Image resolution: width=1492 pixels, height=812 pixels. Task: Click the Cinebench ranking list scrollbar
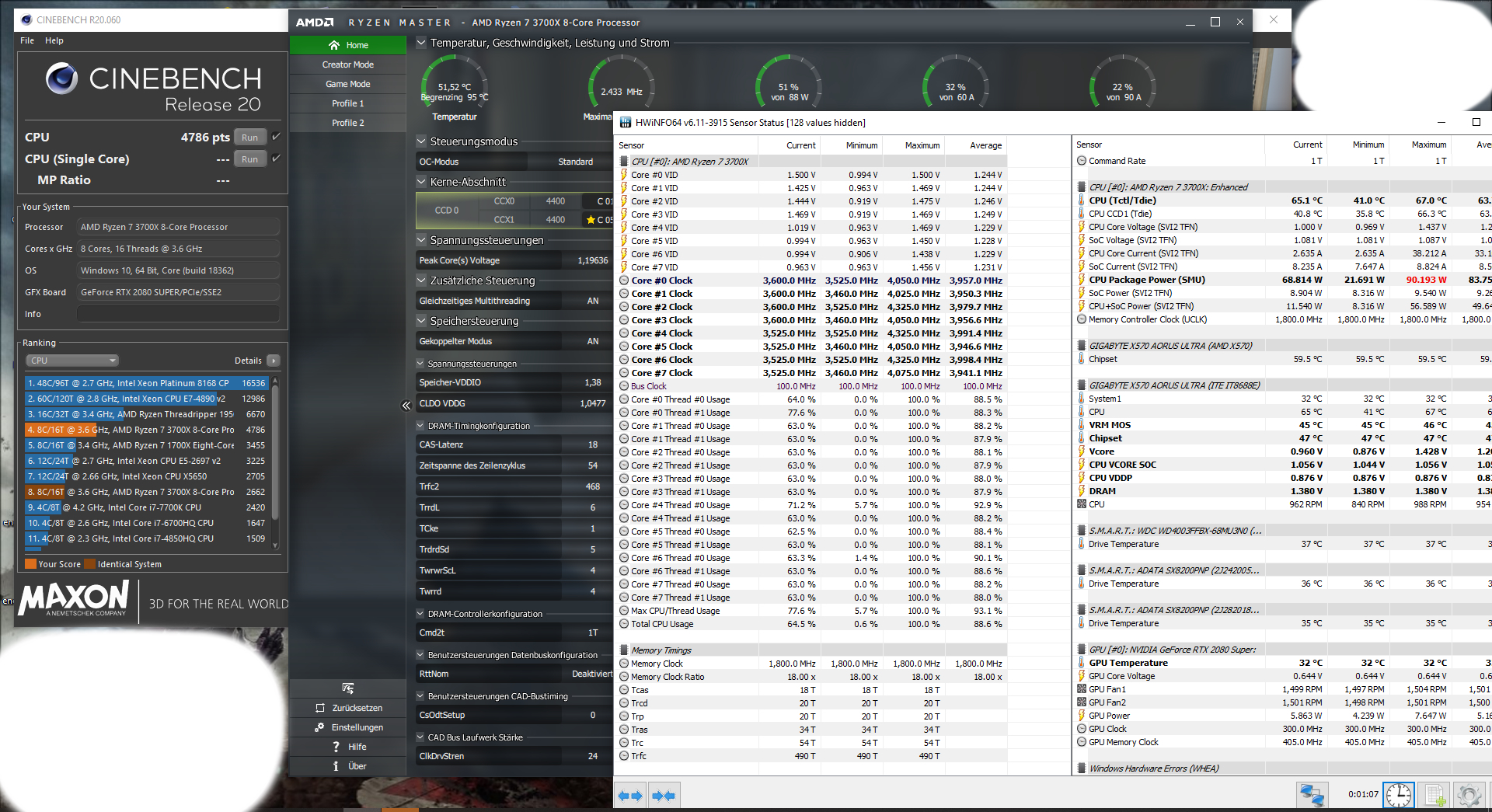(275, 463)
